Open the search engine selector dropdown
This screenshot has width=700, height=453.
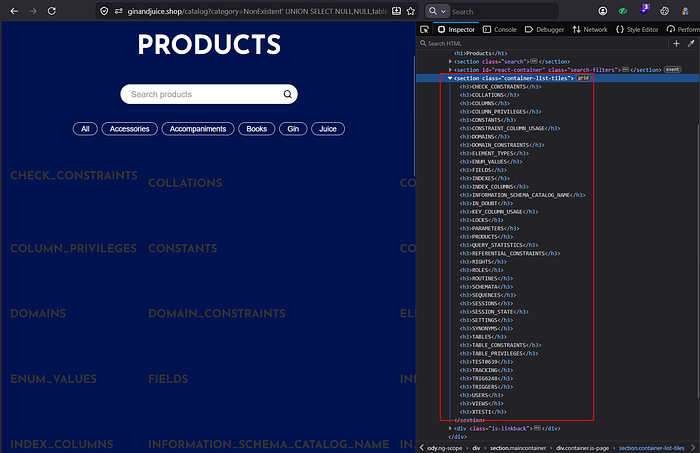click(437, 11)
